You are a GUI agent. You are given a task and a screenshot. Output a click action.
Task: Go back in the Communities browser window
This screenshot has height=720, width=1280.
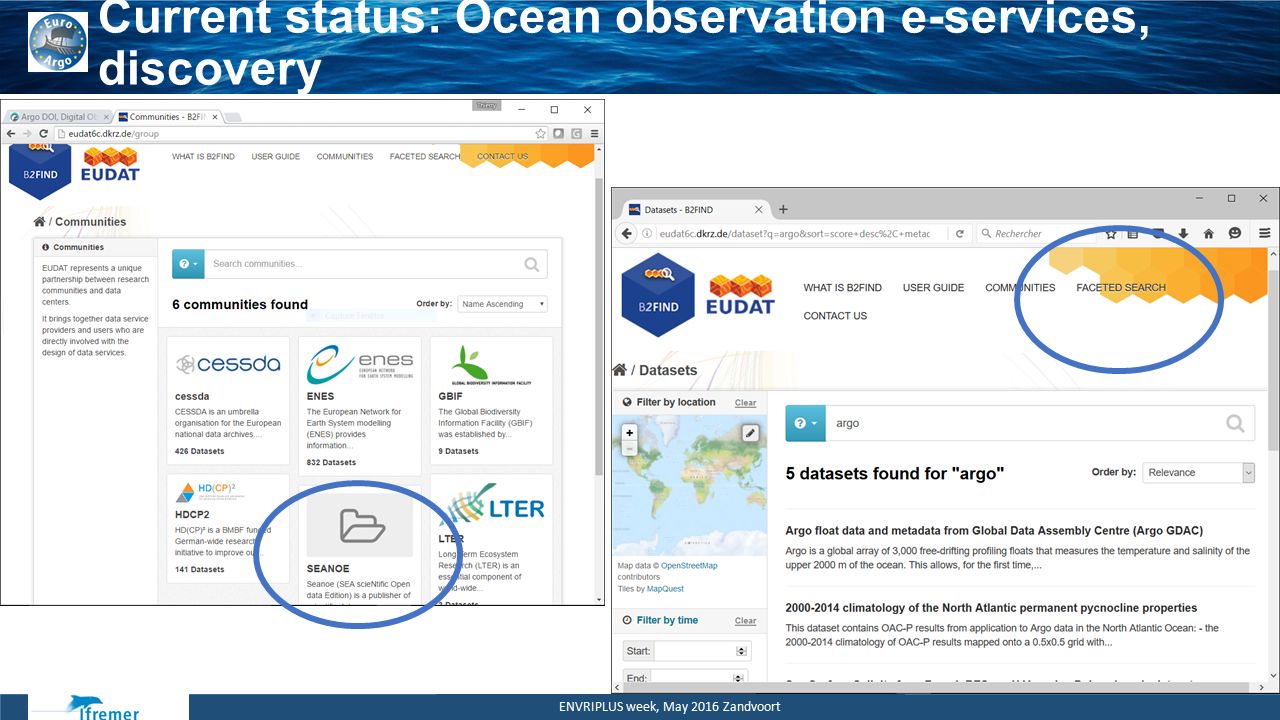click(11, 133)
